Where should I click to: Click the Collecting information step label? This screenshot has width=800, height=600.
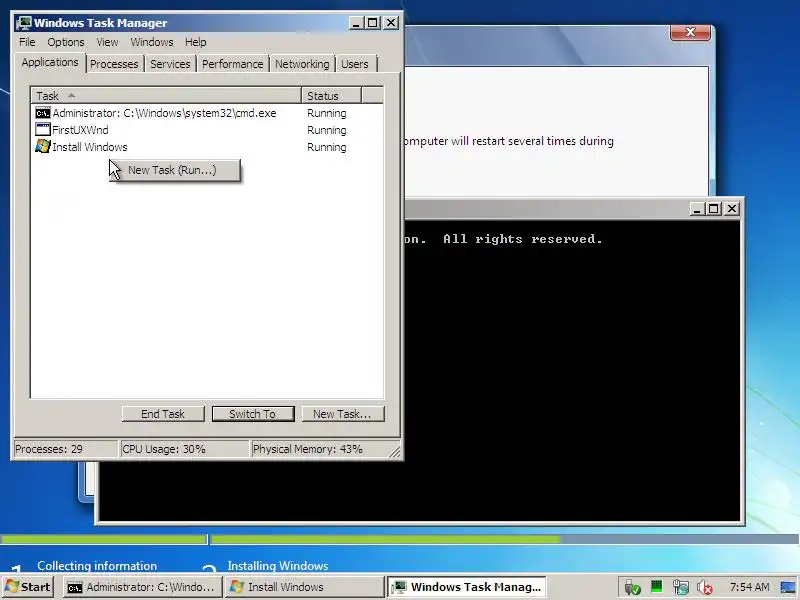(x=97, y=566)
